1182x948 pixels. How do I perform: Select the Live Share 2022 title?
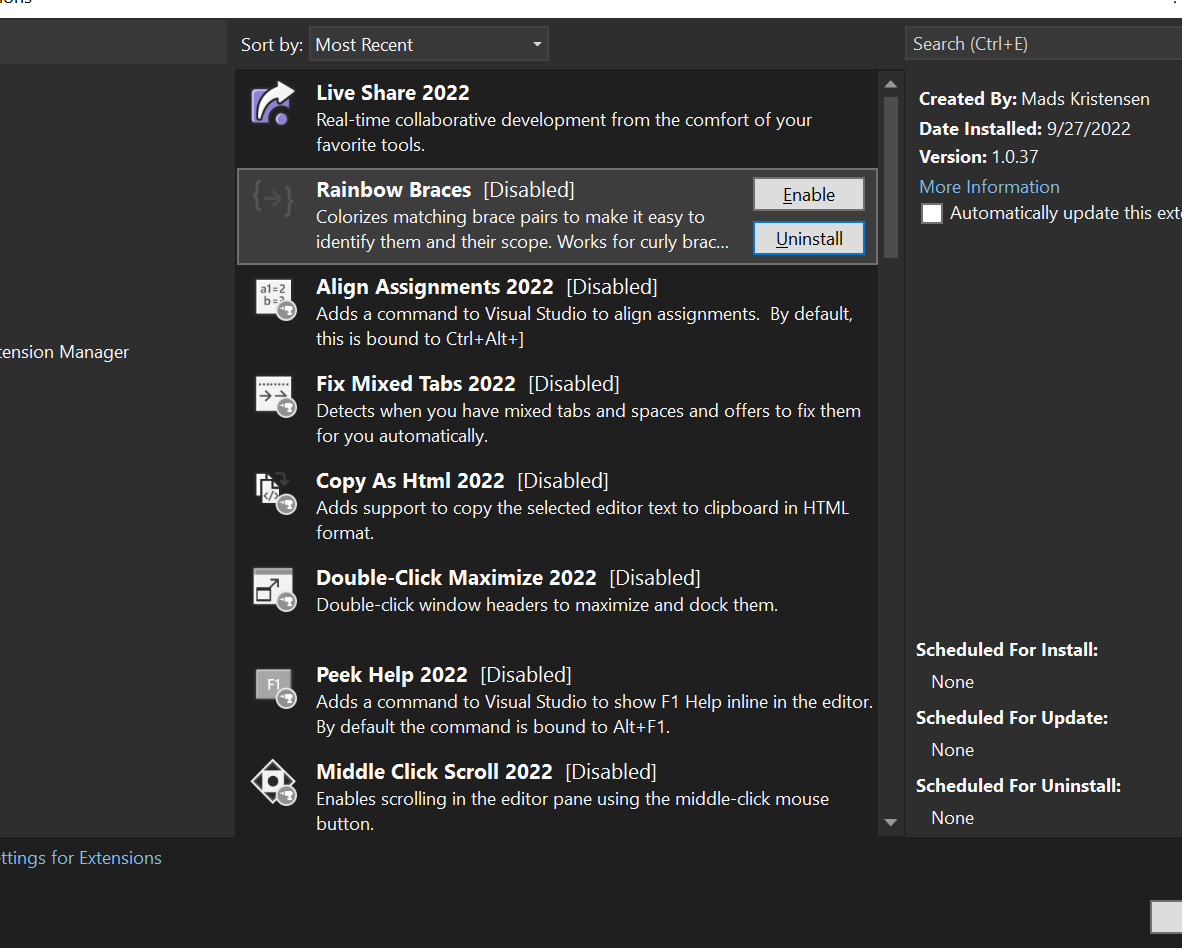click(x=393, y=93)
